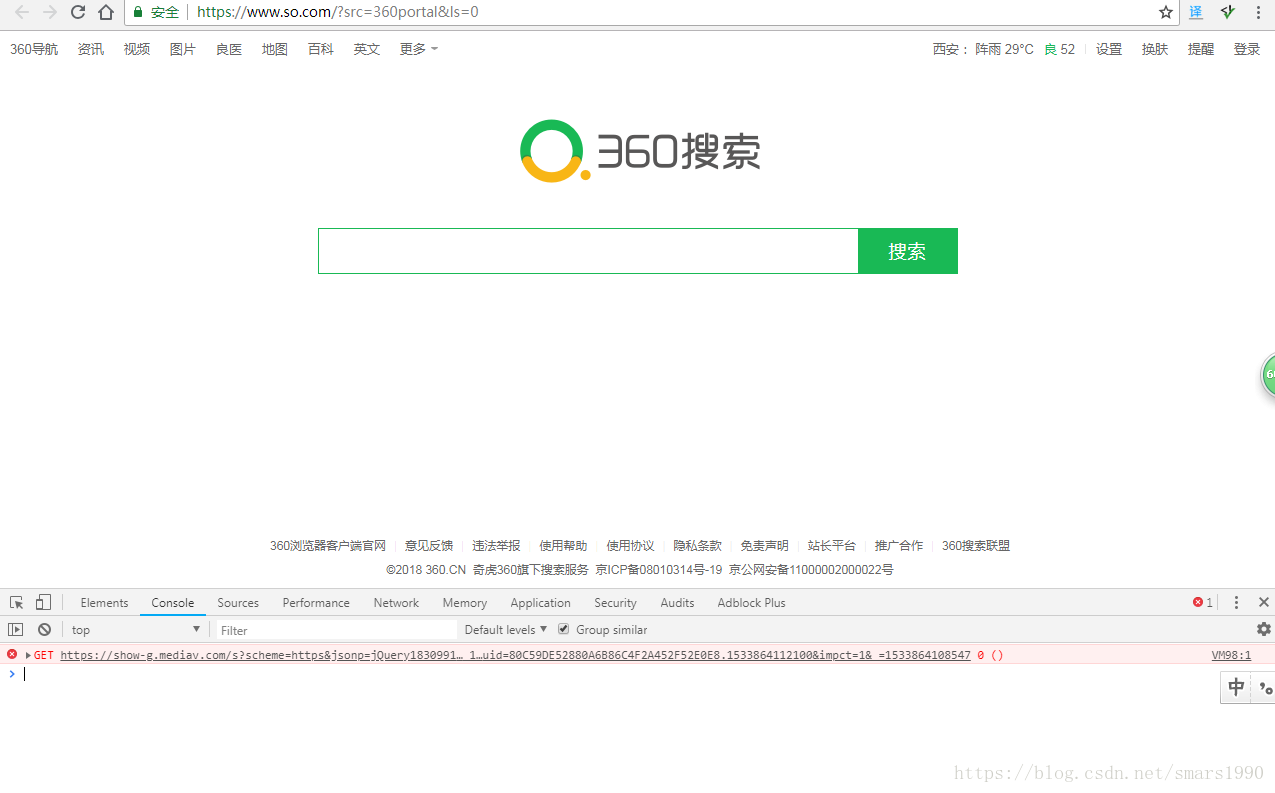Click the 360 search logo

pos(640,151)
